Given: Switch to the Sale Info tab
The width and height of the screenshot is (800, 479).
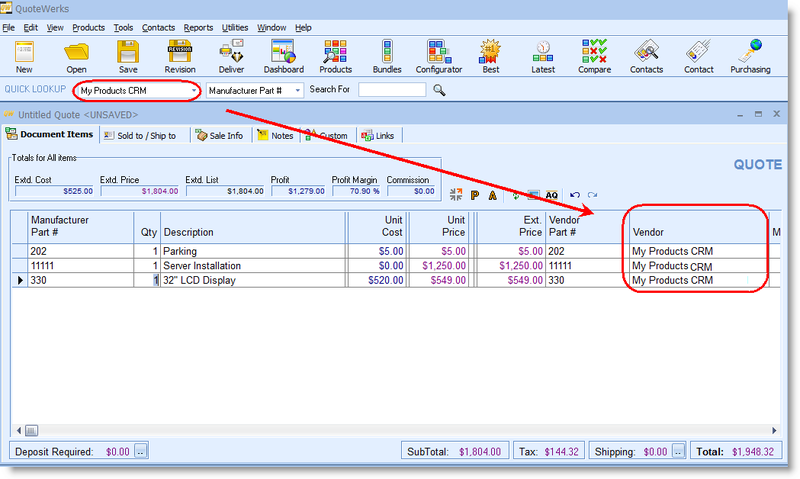Looking at the screenshot, I should point(220,136).
